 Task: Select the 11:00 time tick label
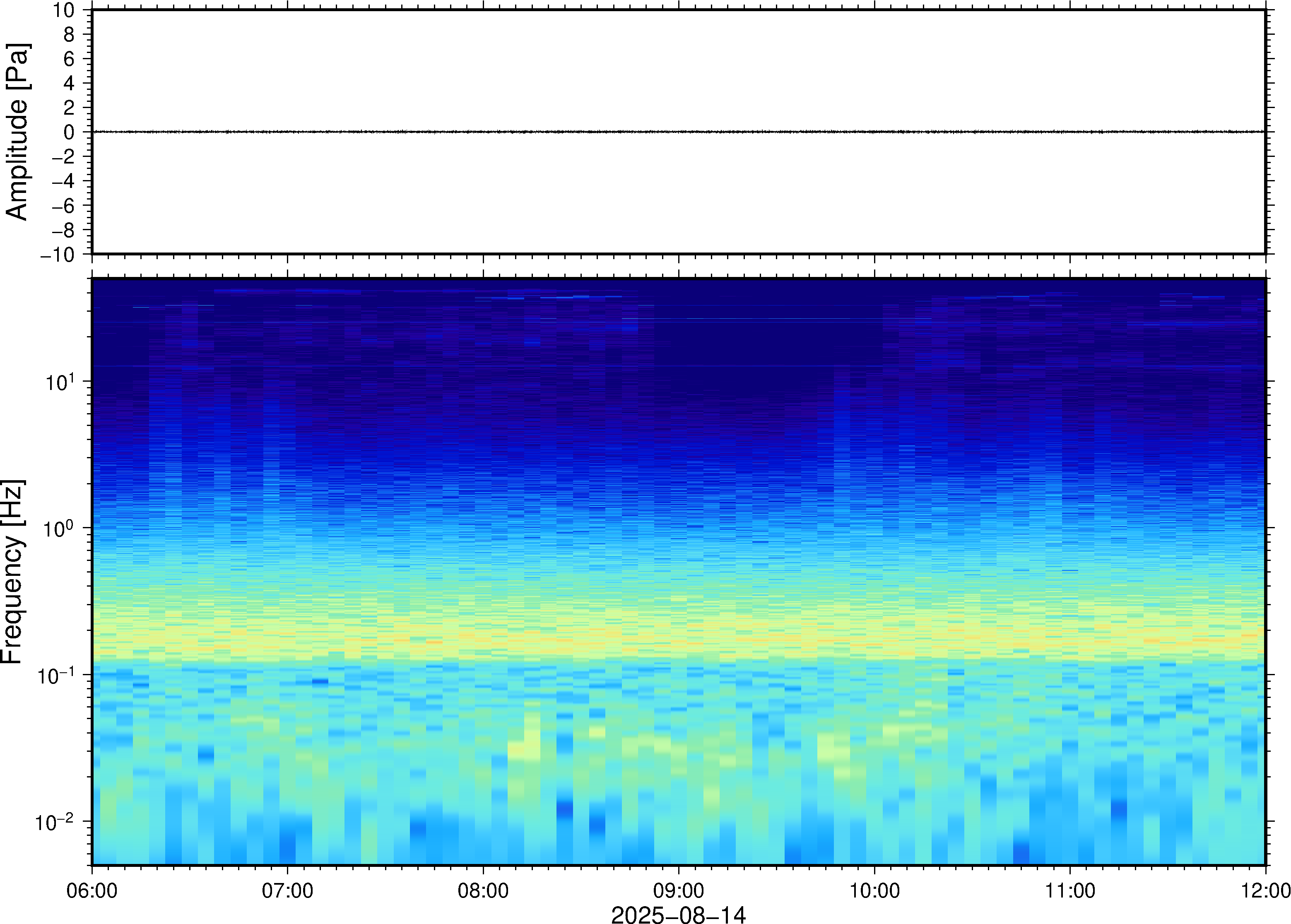[x=1069, y=890]
